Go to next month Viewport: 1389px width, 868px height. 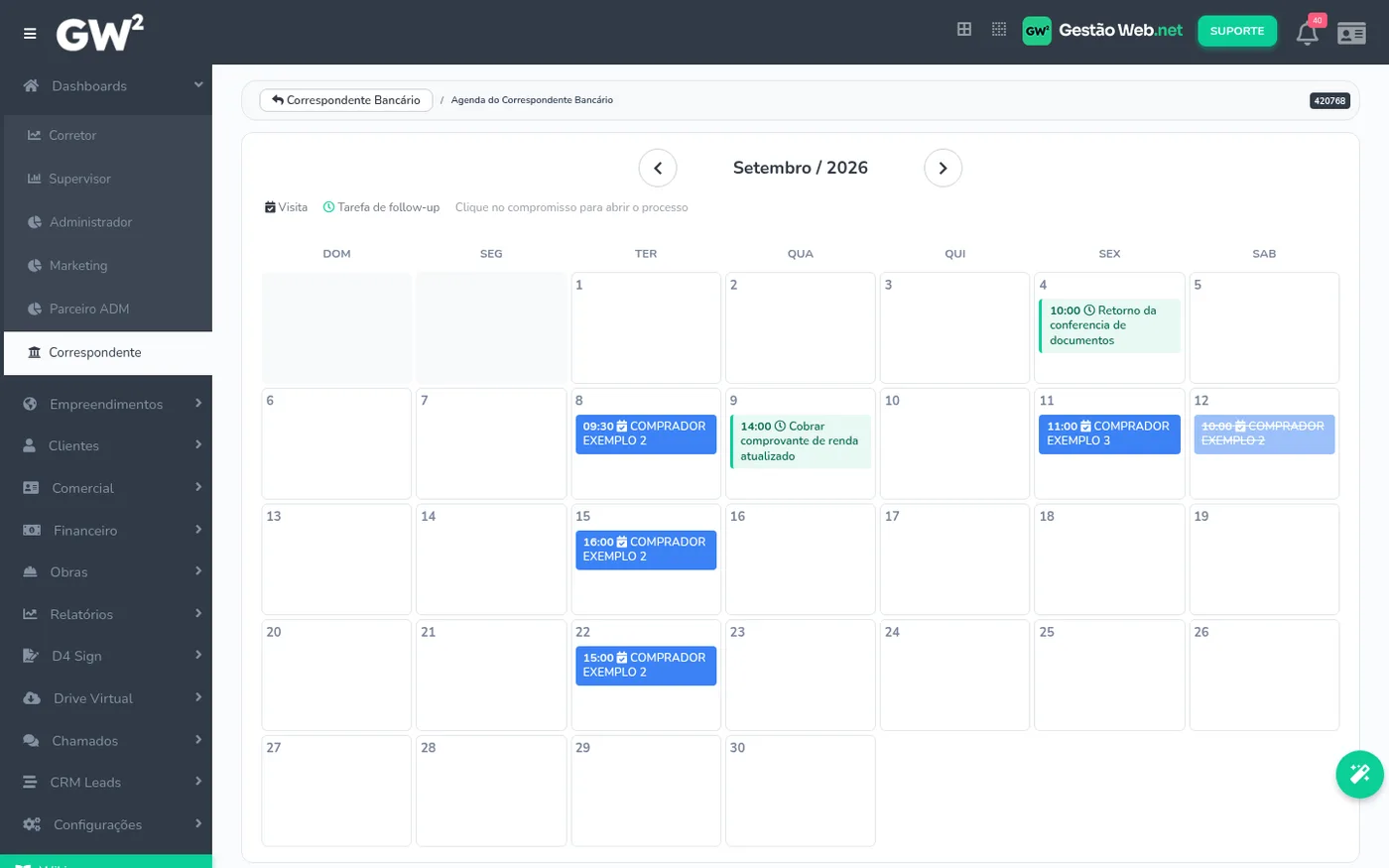(x=944, y=168)
